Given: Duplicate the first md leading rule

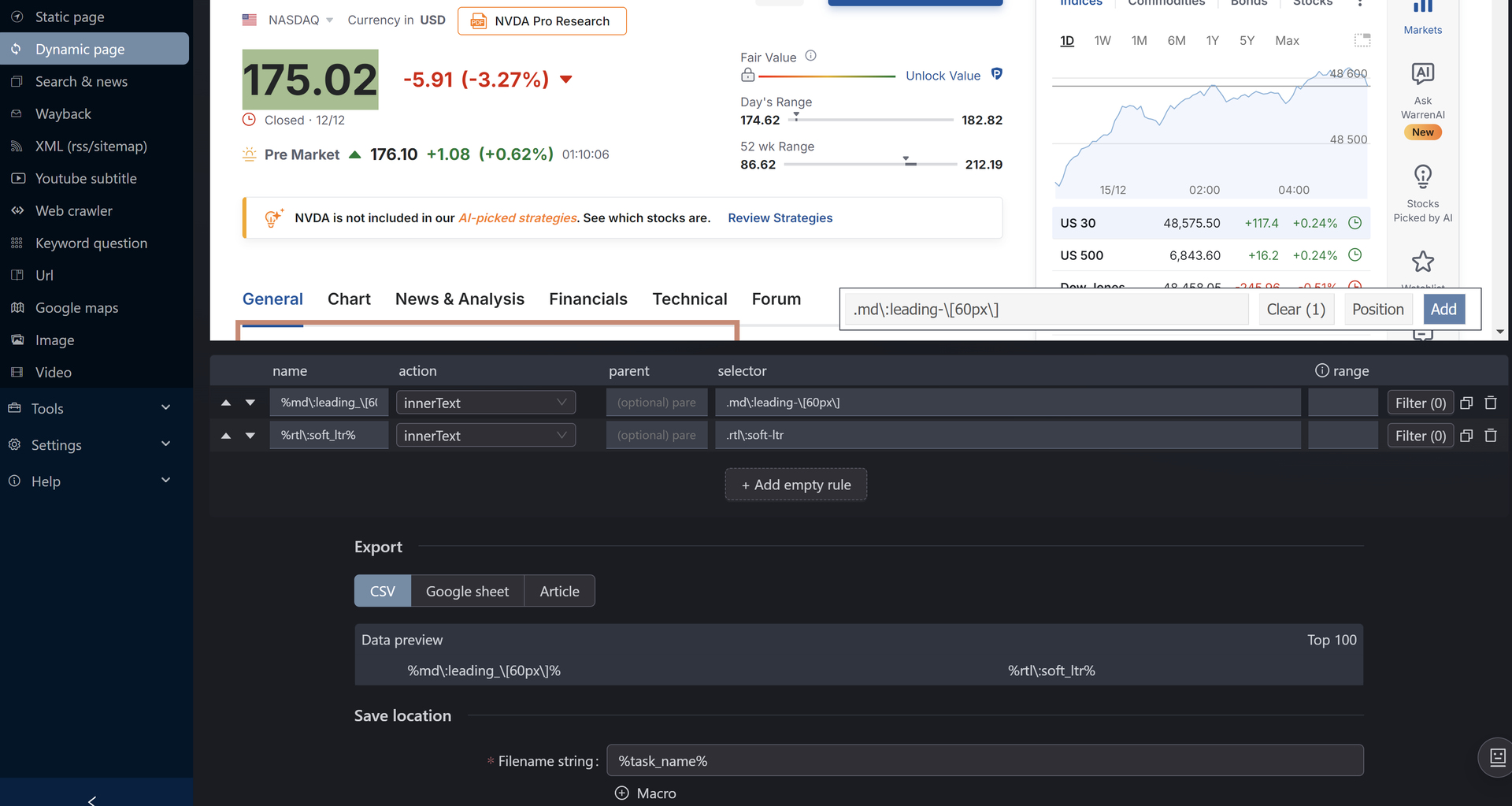Looking at the screenshot, I should pos(1466,403).
